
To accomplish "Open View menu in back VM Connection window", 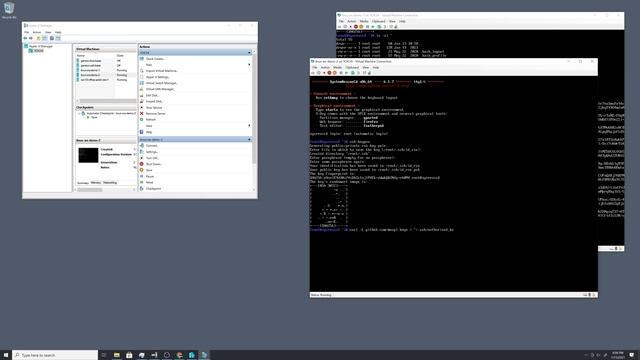I will 392,21.
